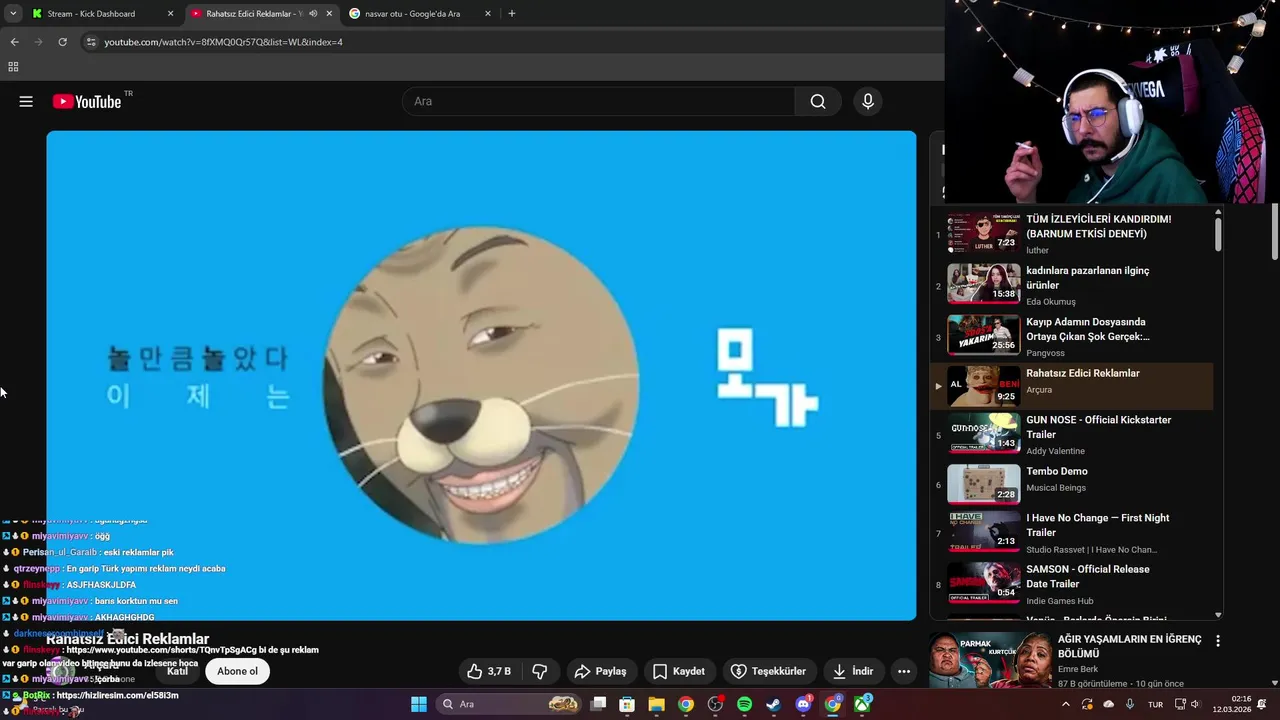Open the notification bell in tray
1280x720 pixels.
(1262, 704)
